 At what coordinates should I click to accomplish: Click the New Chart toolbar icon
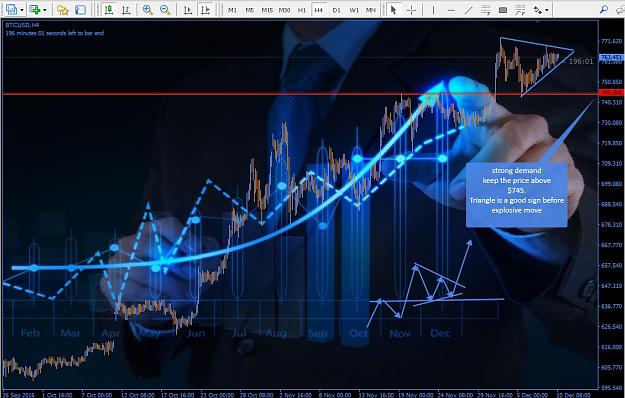[x=11, y=10]
